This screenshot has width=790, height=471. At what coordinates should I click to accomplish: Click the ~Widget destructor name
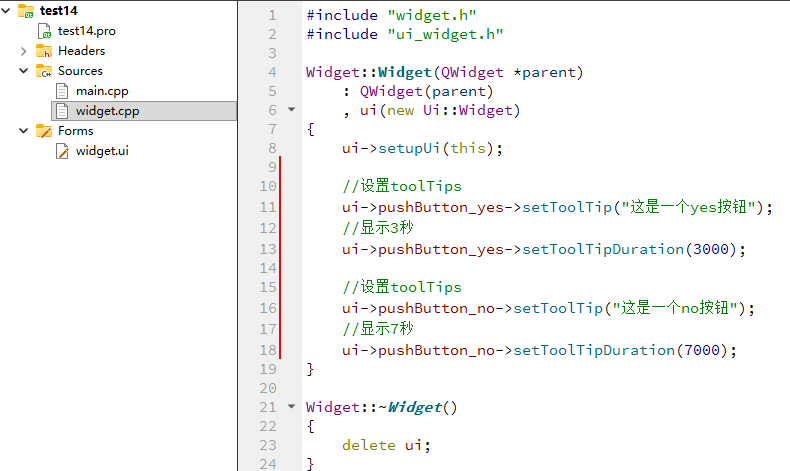click(410, 407)
